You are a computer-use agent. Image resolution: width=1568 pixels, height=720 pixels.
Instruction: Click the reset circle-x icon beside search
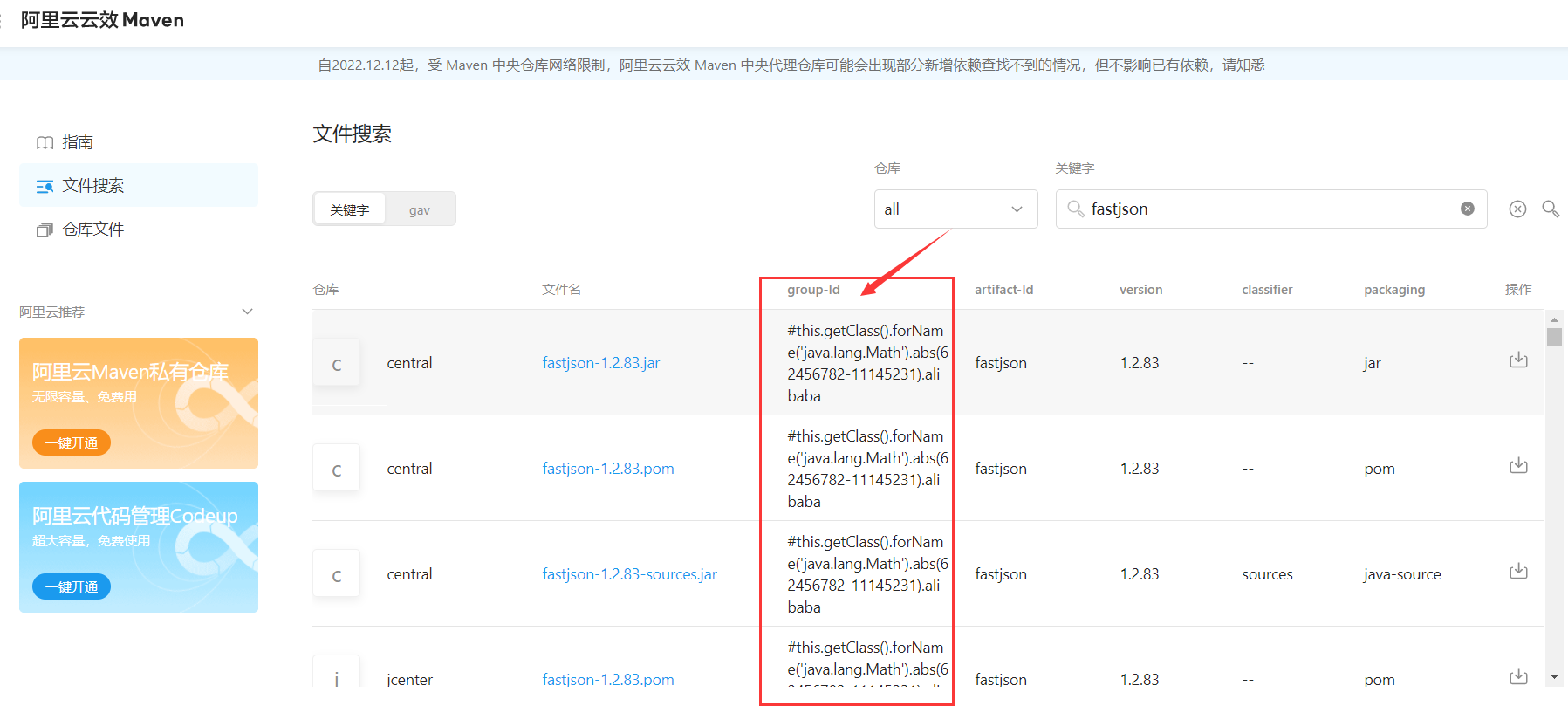pyautogui.click(x=1518, y=209)
